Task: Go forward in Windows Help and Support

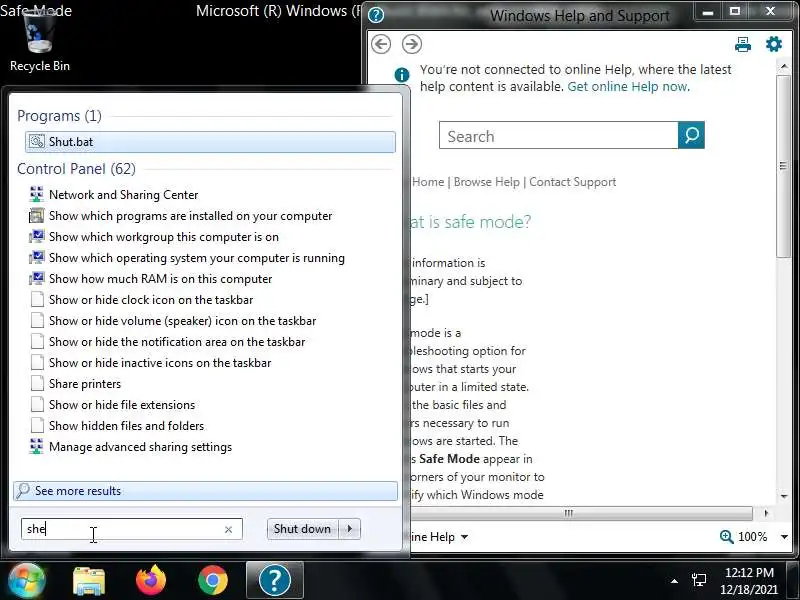Action: tap(412, 44)
